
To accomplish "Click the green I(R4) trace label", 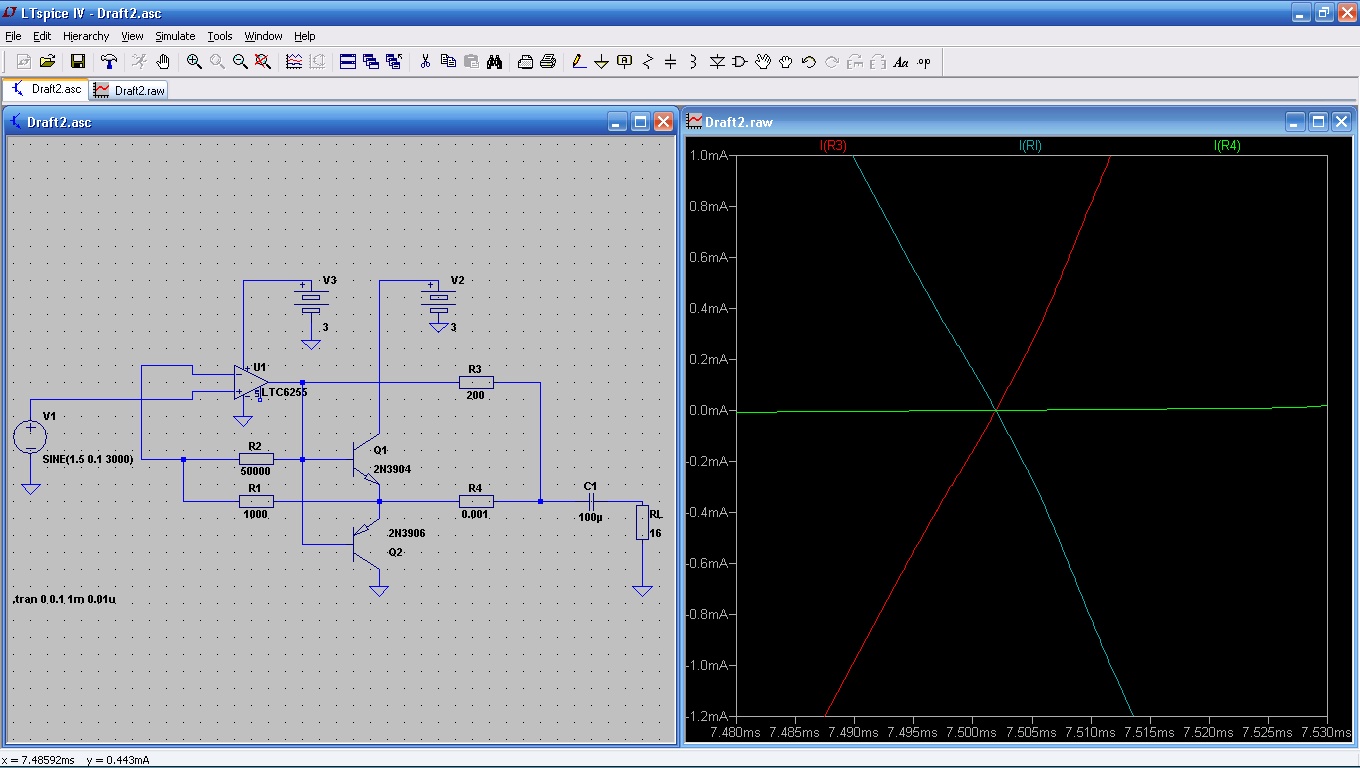I will pyautogui.click(x=1227, y=146).
